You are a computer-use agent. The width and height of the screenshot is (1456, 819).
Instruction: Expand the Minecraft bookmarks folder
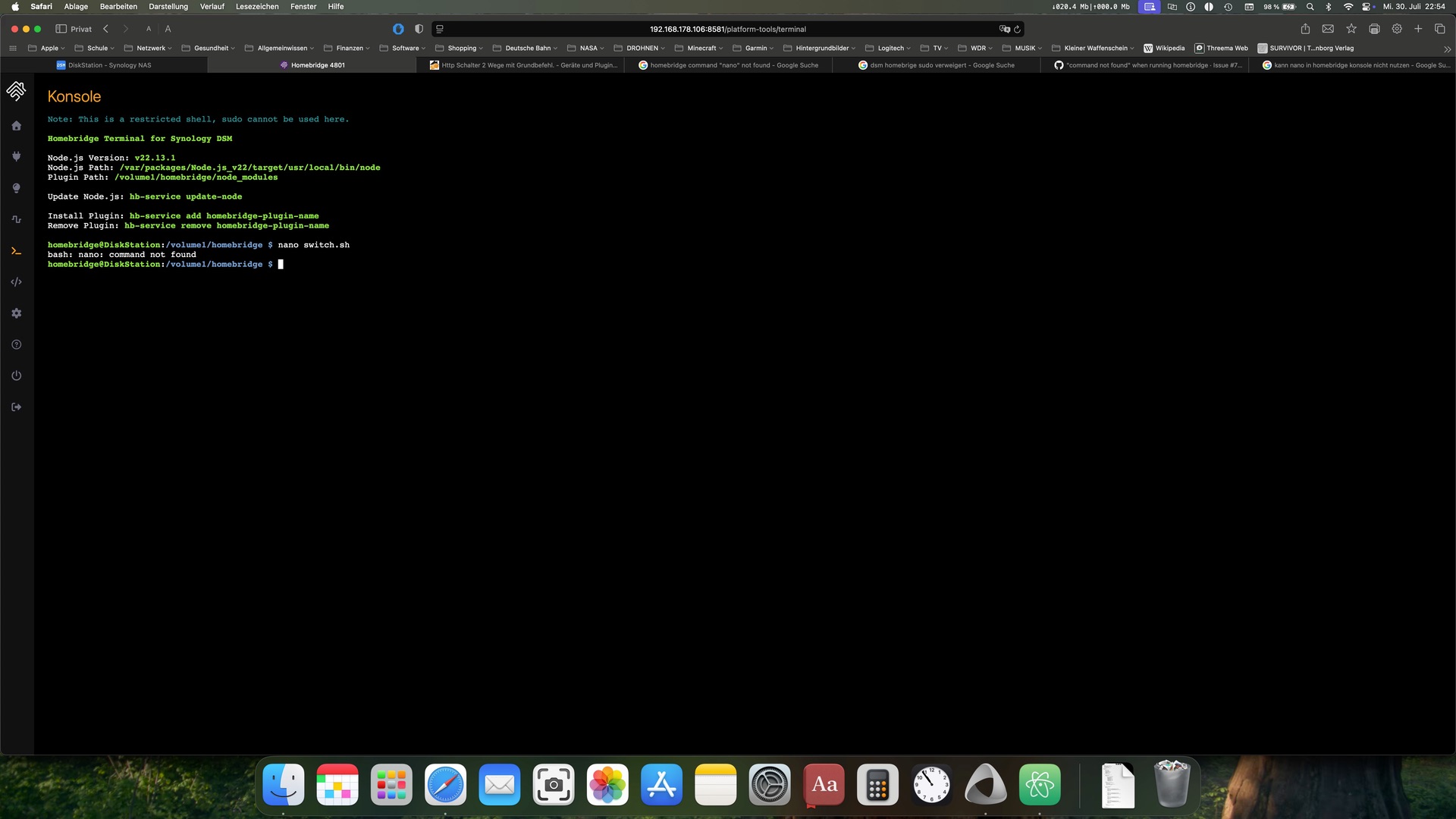click(701, 48)
